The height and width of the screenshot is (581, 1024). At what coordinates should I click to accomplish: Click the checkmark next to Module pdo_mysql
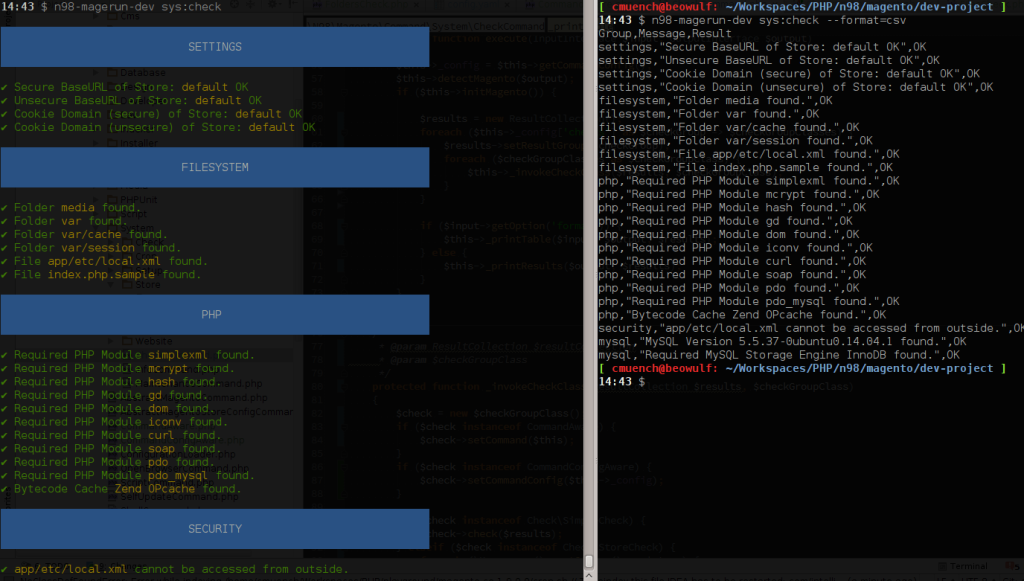click(x=5, y=475)
